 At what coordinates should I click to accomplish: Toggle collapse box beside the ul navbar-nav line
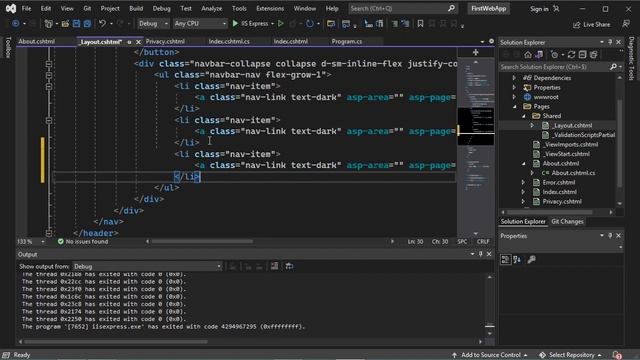(49, 75)
